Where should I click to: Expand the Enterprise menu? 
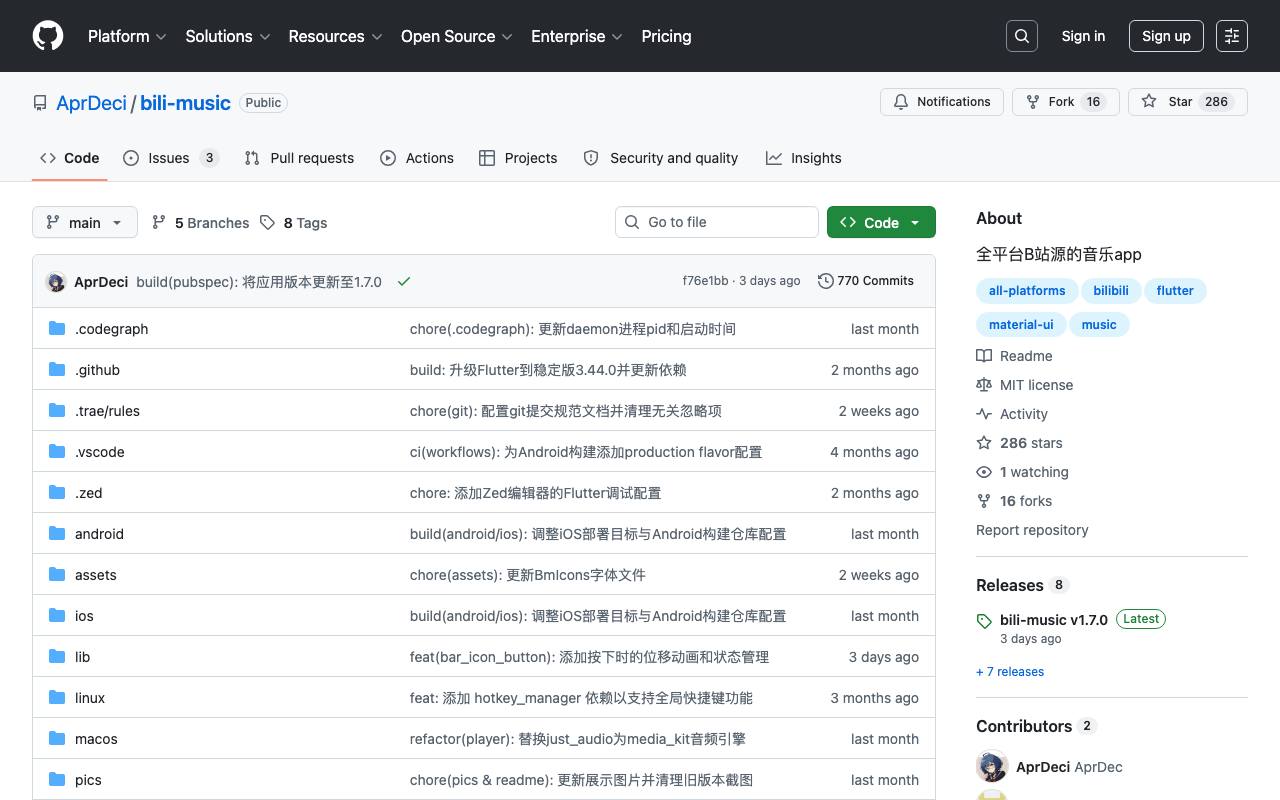[577, 36]
